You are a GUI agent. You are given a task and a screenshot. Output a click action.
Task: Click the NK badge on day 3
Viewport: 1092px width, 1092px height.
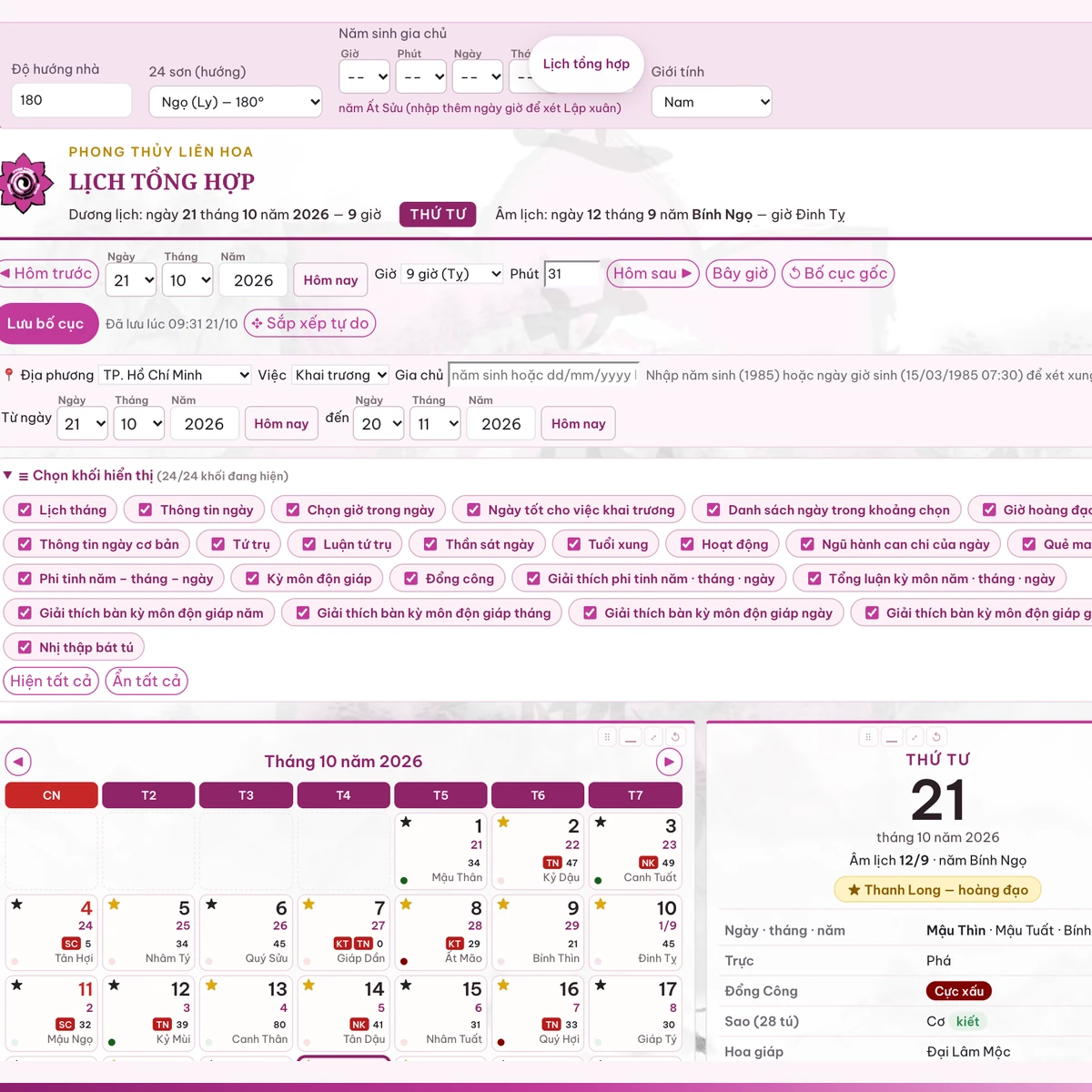click(x=648, y=863)
